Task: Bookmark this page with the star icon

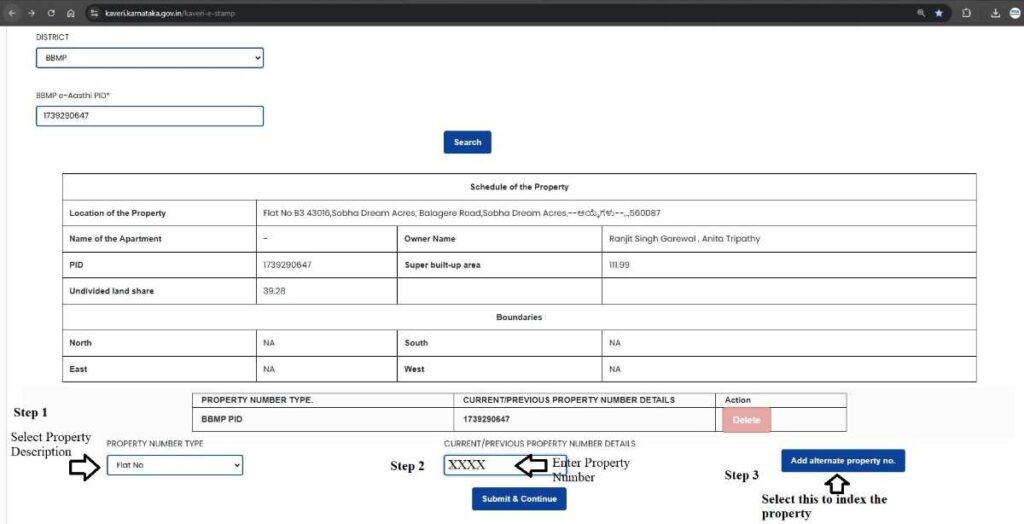Action: 939,13
